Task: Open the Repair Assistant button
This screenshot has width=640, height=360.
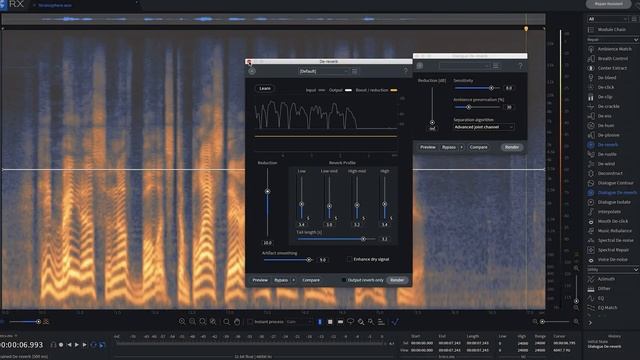Action: [609, 4]
